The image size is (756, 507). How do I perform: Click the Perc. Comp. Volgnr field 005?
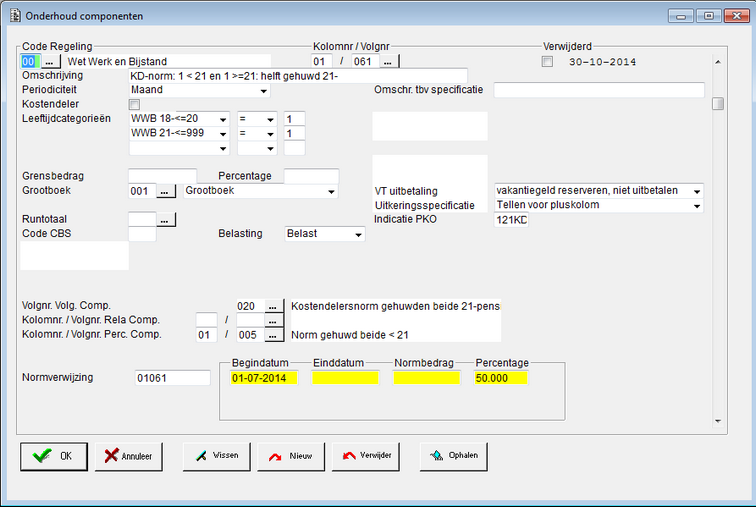(x=250, y=335)
